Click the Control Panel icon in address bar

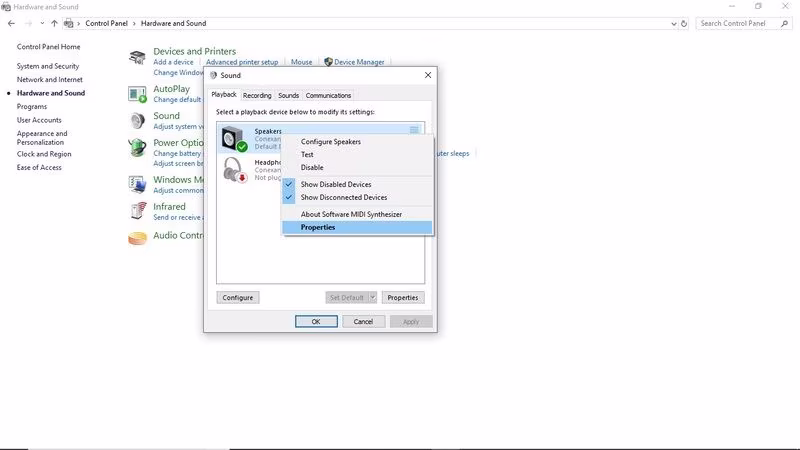68,23
